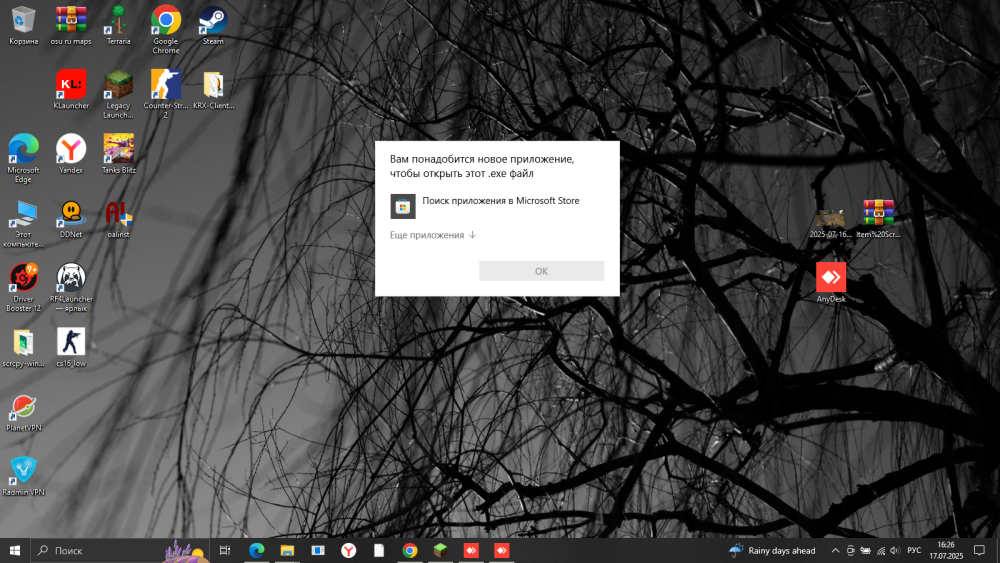Switch the РУС input language indicator
This screenshot has height=563, width=1000.
tap(914, 550)
